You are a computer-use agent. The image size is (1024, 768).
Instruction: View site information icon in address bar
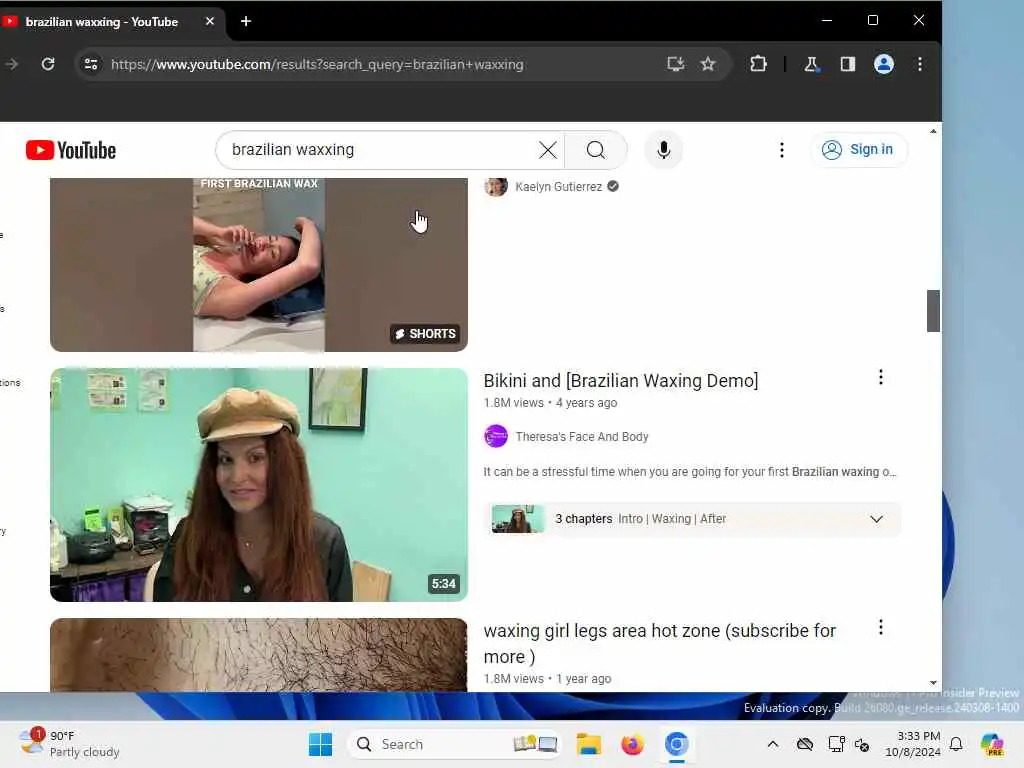91,64
